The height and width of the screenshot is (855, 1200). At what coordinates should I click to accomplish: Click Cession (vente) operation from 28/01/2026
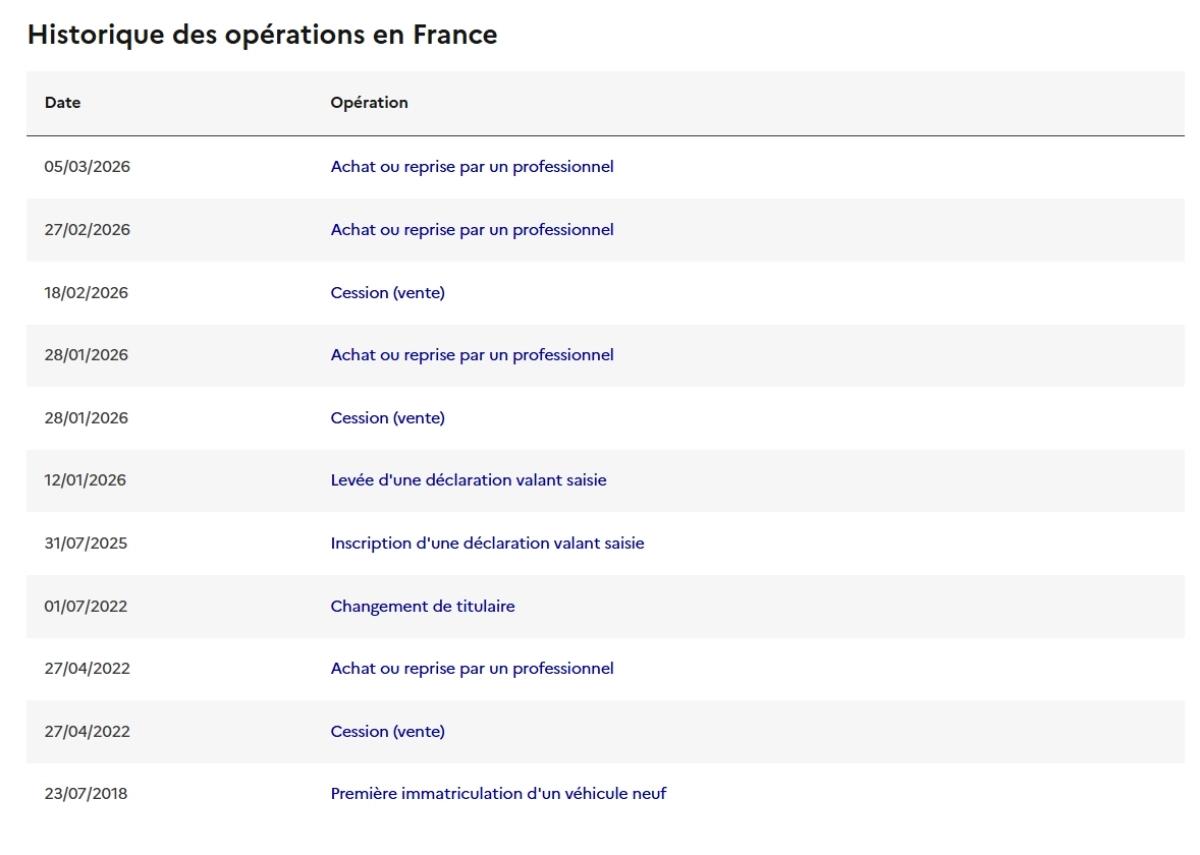point(387,418)
